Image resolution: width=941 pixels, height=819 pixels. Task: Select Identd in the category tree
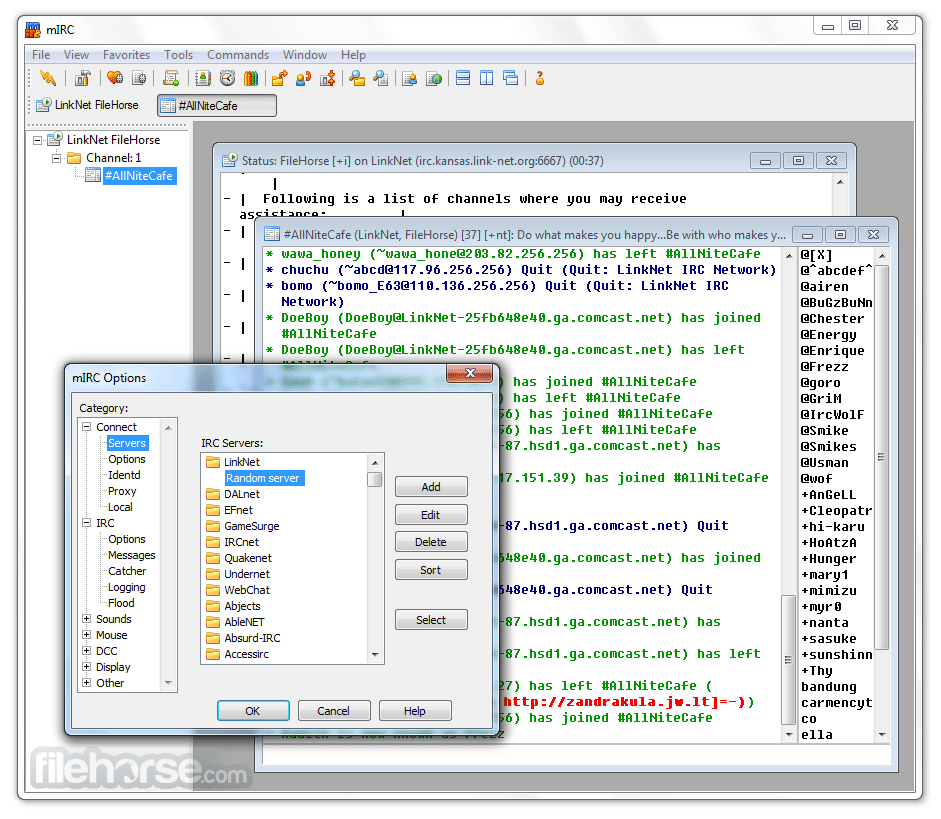[124, 475]
